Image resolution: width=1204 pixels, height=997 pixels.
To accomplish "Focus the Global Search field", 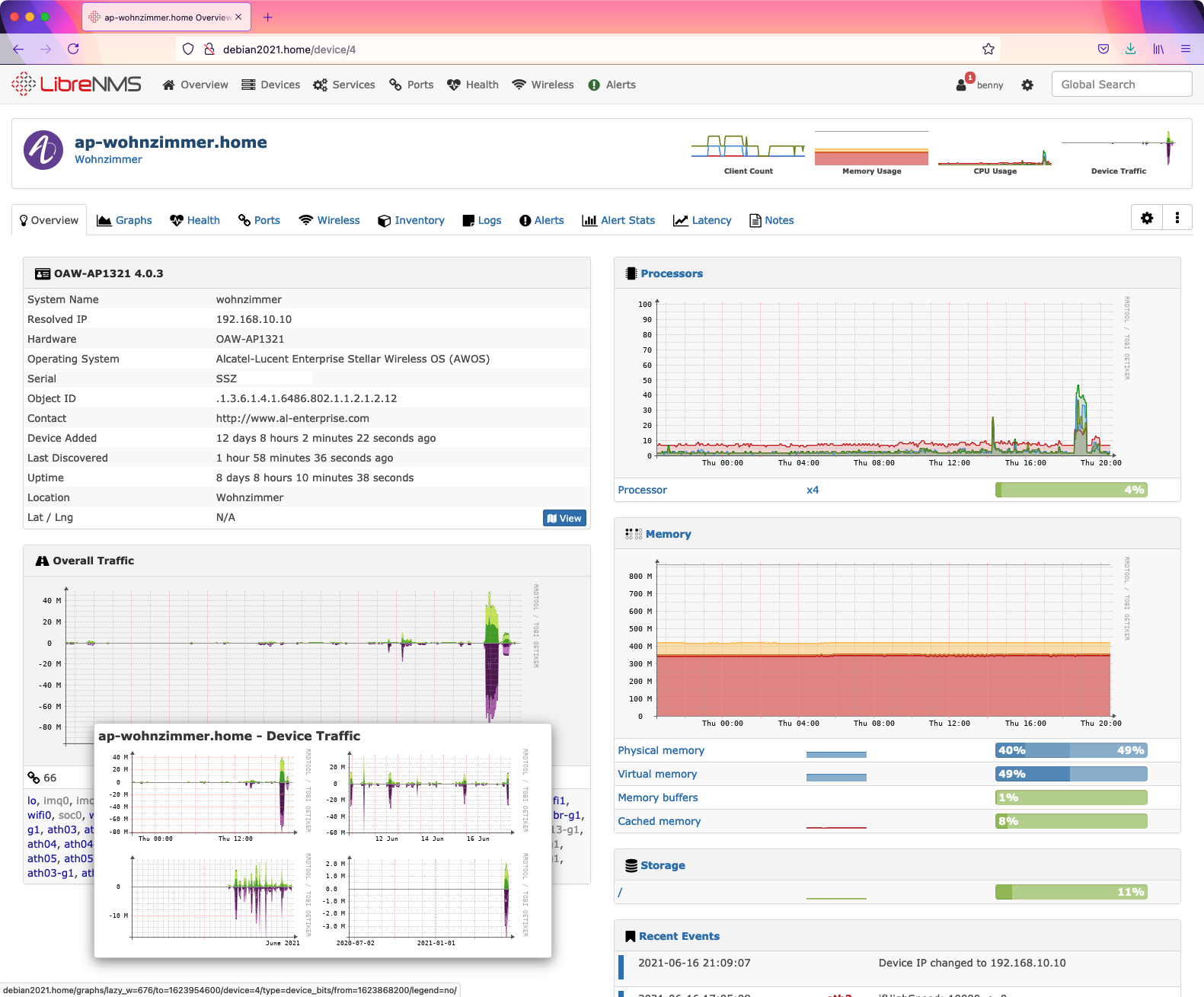I will pos(1121,85).
